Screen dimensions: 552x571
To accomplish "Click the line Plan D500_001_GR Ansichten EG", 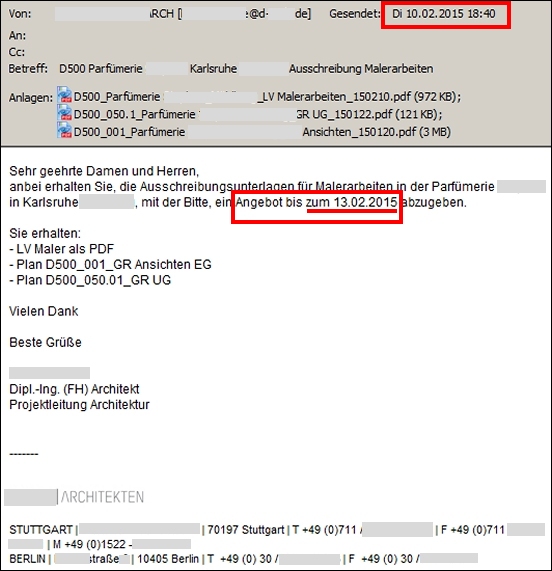I will [x=110, y=264].
